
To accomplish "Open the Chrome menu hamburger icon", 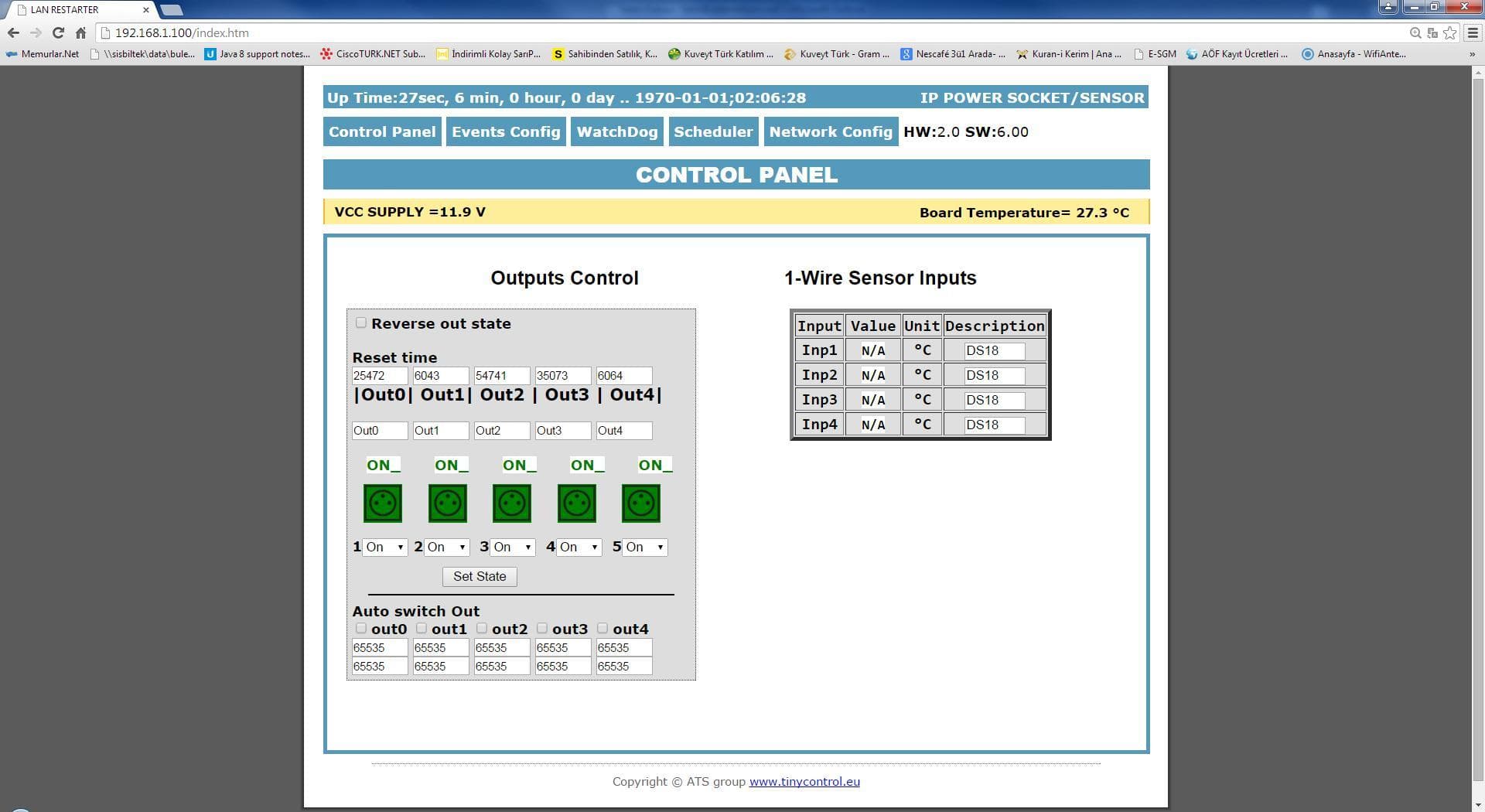I will [1473, 32].
